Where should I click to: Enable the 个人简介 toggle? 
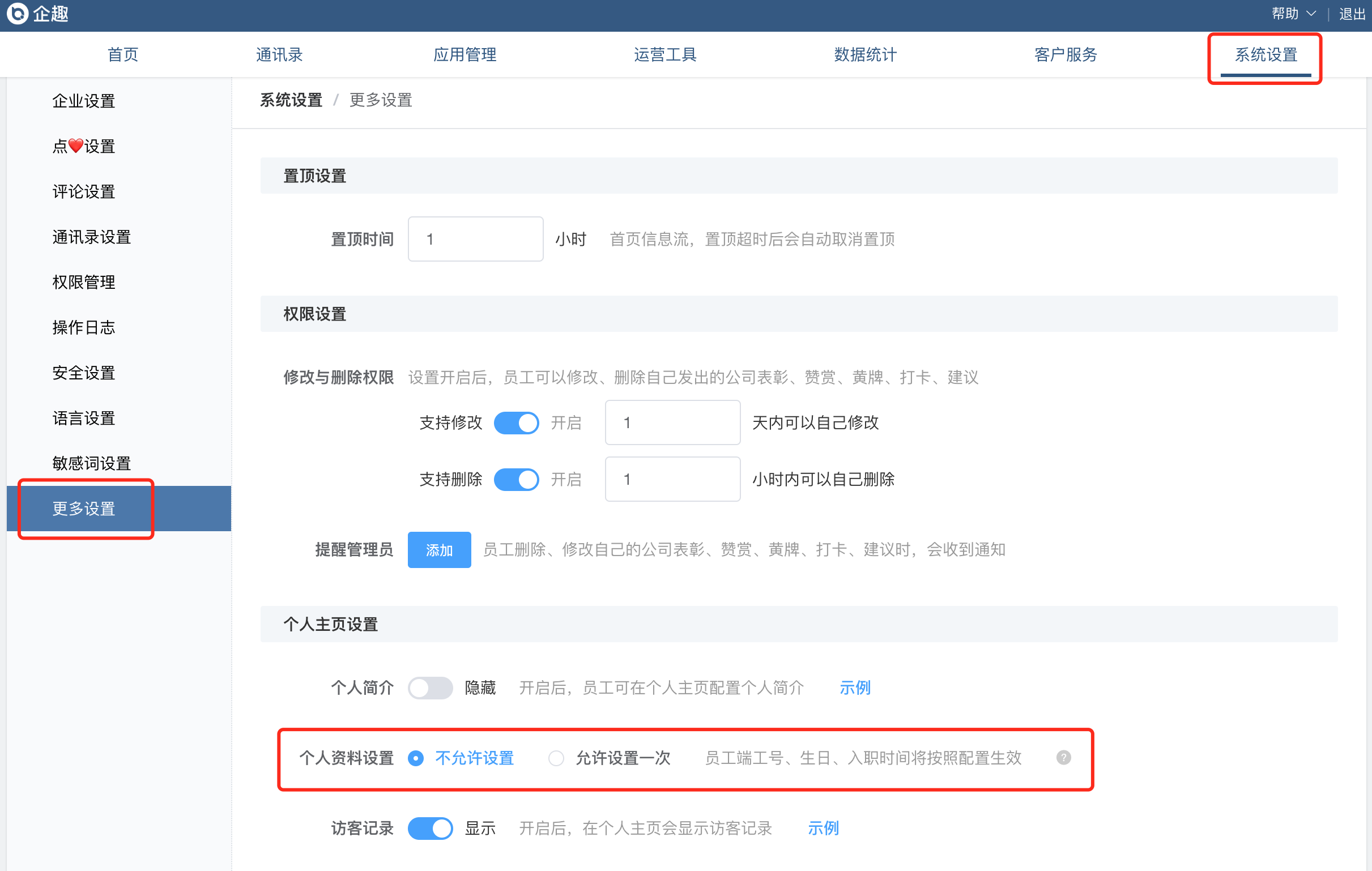(430, 688)
